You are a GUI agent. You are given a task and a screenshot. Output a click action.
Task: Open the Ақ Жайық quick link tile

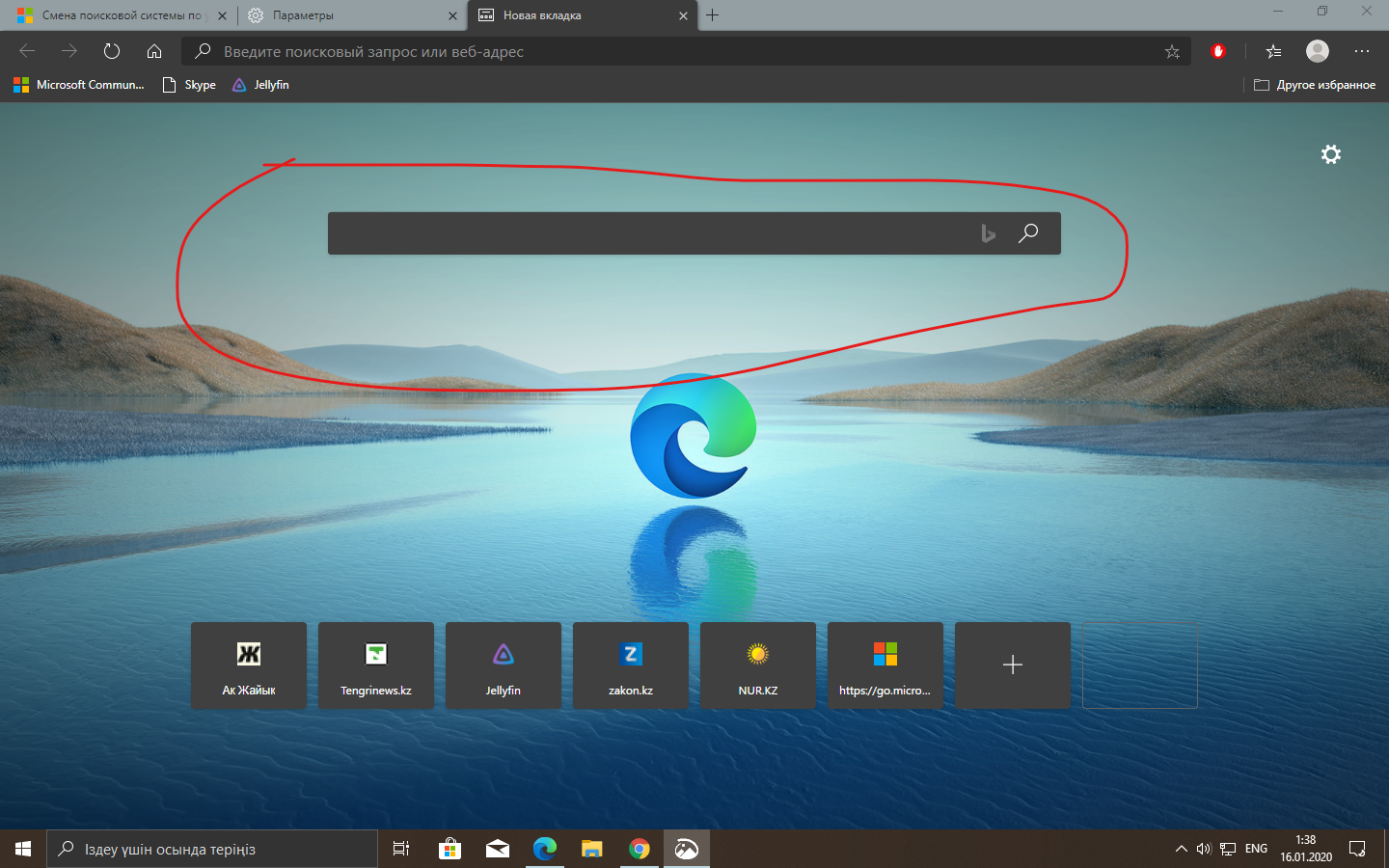(249, 665)
